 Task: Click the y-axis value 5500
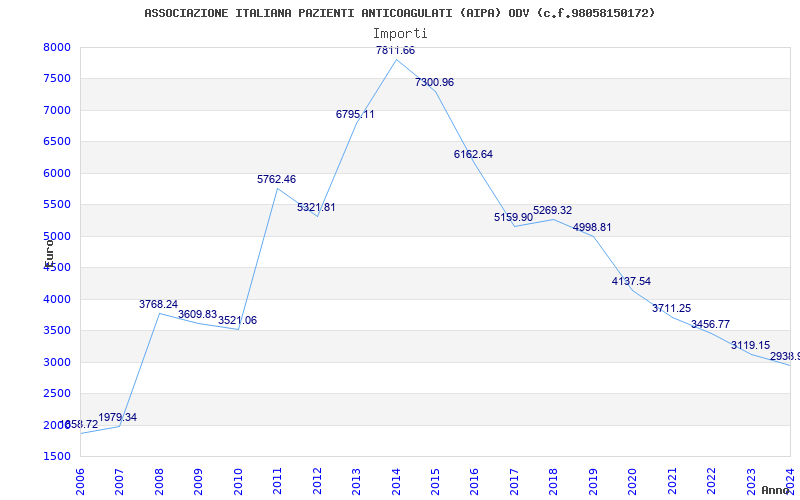coord(57,205)
